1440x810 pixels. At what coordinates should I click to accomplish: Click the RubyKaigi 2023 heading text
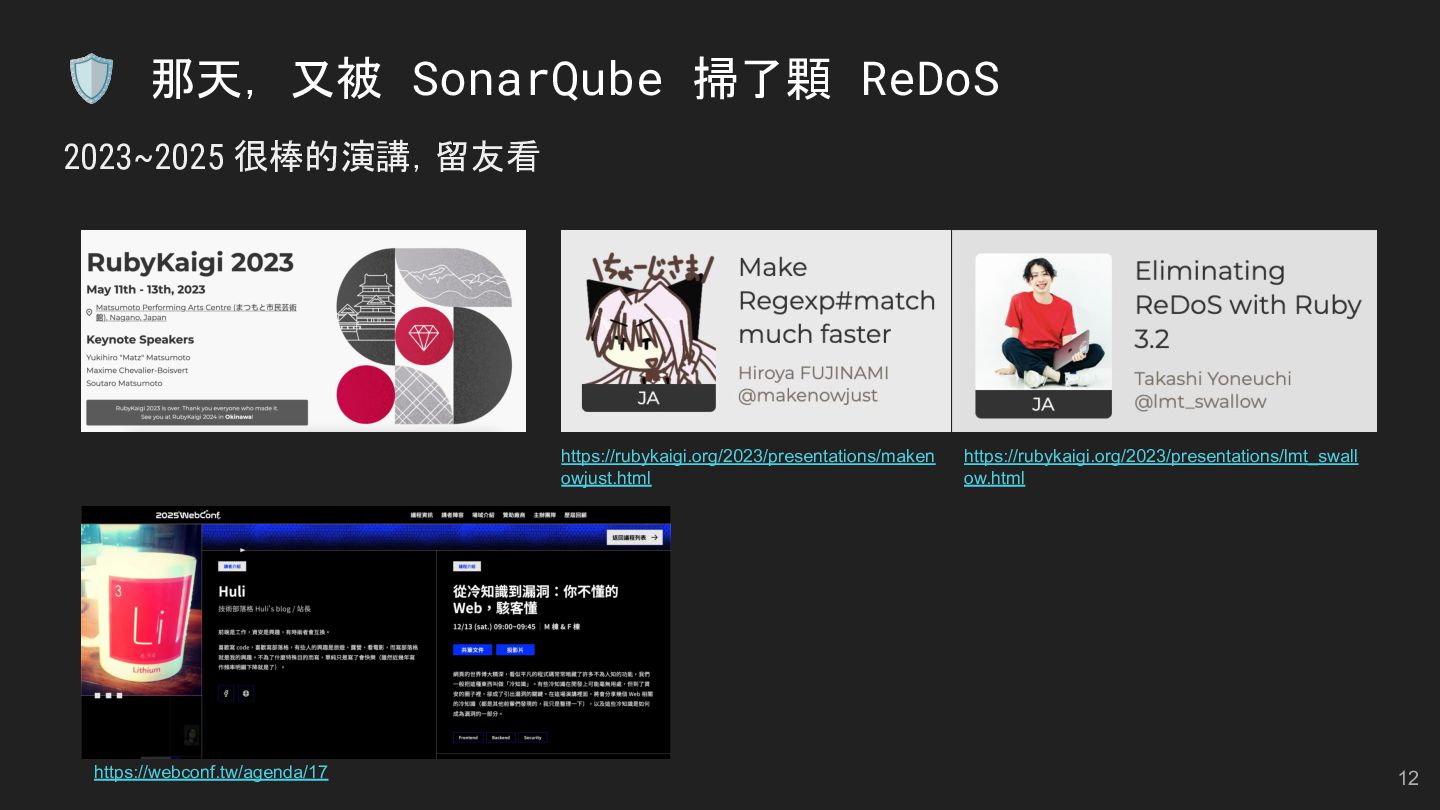point(190,263)
